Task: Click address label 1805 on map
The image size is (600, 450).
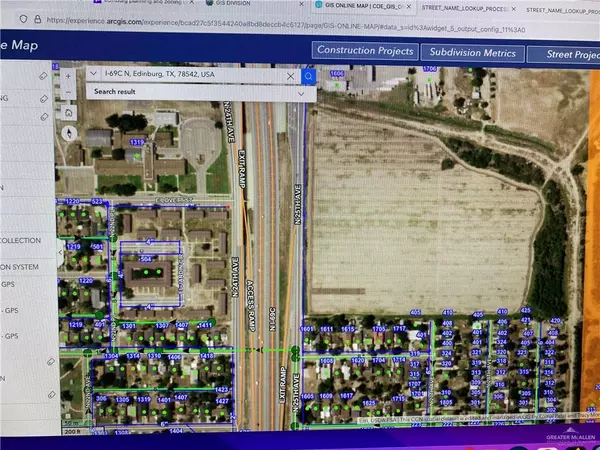Action: pyautogui.click(x=446, y=402)
